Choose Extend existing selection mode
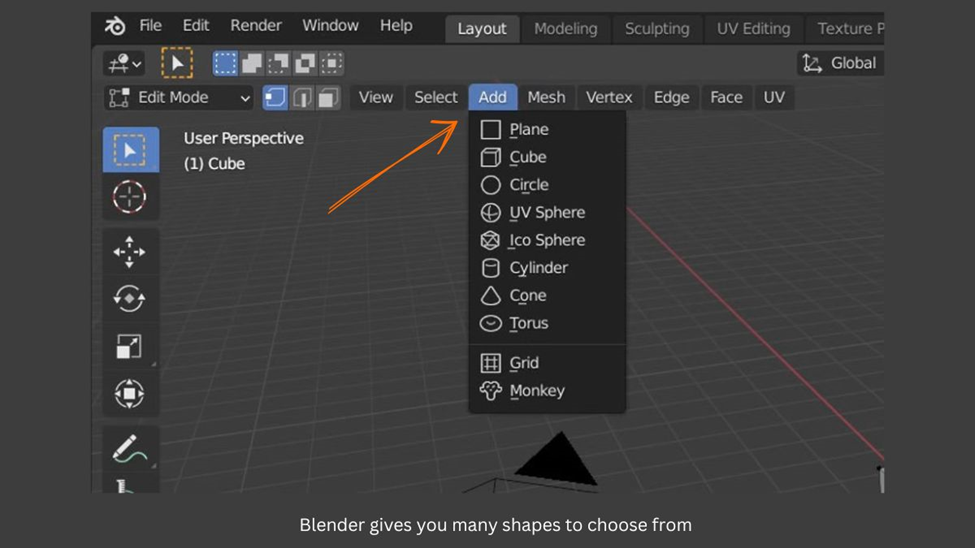975x548 pixels. pyautogui.click(x=252, y=63)
